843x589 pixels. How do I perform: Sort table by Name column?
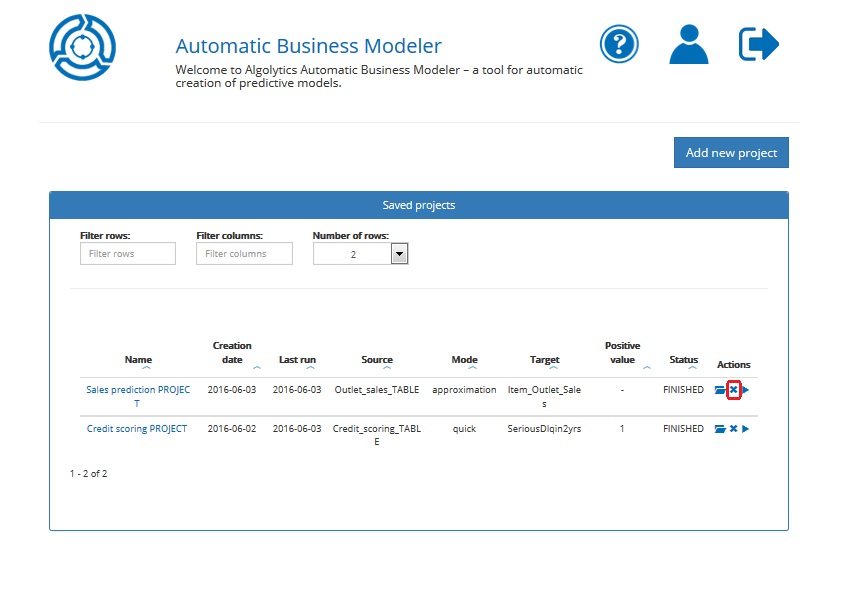pos(138,360)
